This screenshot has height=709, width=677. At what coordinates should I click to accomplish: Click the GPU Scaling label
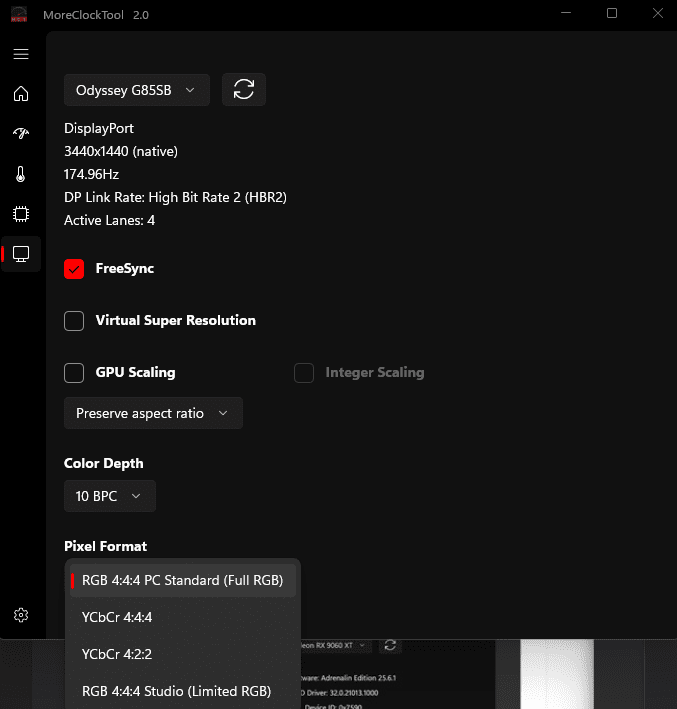135,373
